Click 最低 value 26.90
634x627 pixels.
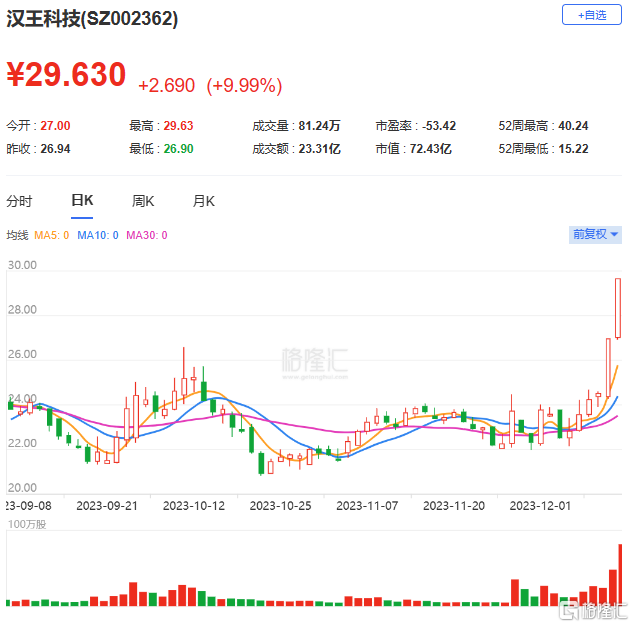click(178, 149)
